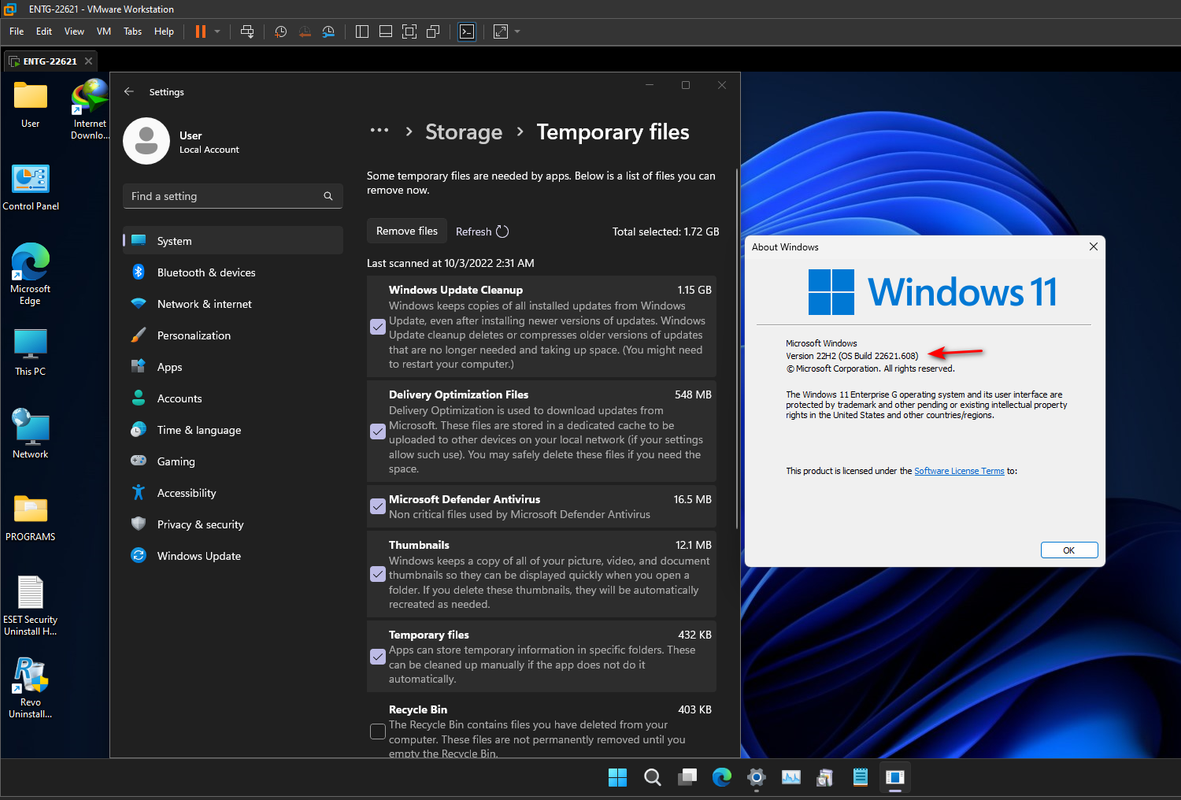This screenshot has width=1181, height=800.
Task: Take a snapshot with the clock-plus icon
Action: 280,32
